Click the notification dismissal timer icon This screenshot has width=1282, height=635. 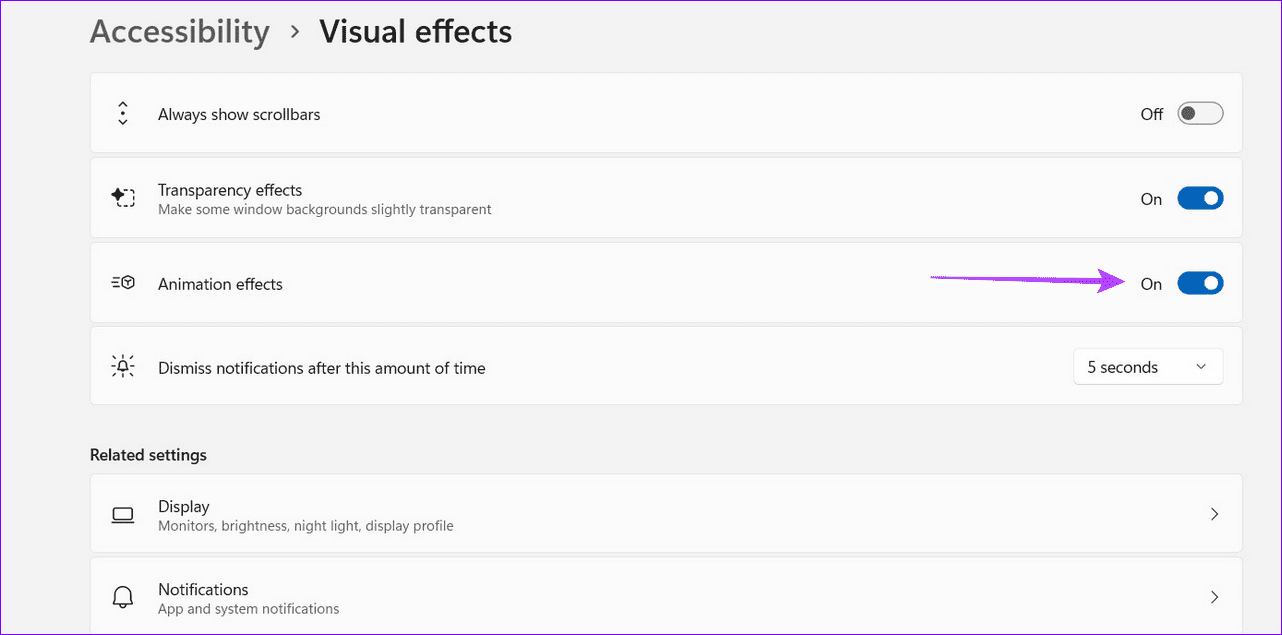tap(122, 366)
